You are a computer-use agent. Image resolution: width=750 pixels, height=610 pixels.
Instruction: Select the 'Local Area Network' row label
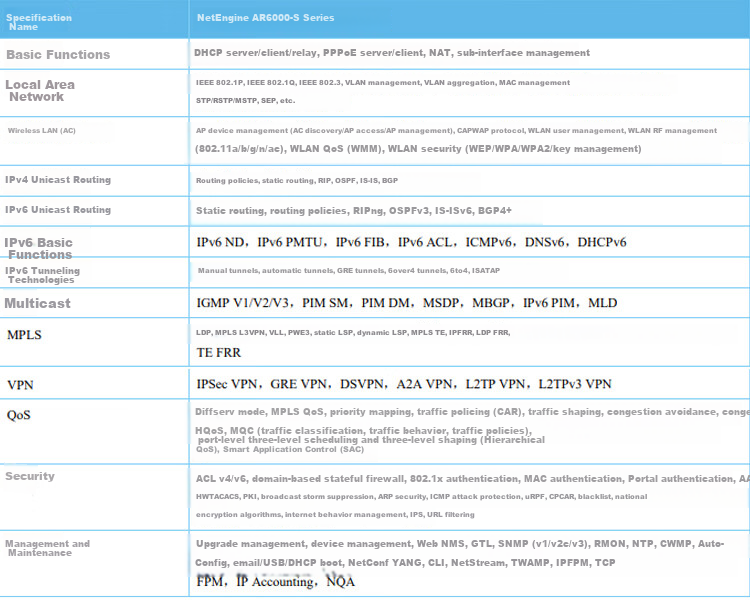click(x=40, y=90)
